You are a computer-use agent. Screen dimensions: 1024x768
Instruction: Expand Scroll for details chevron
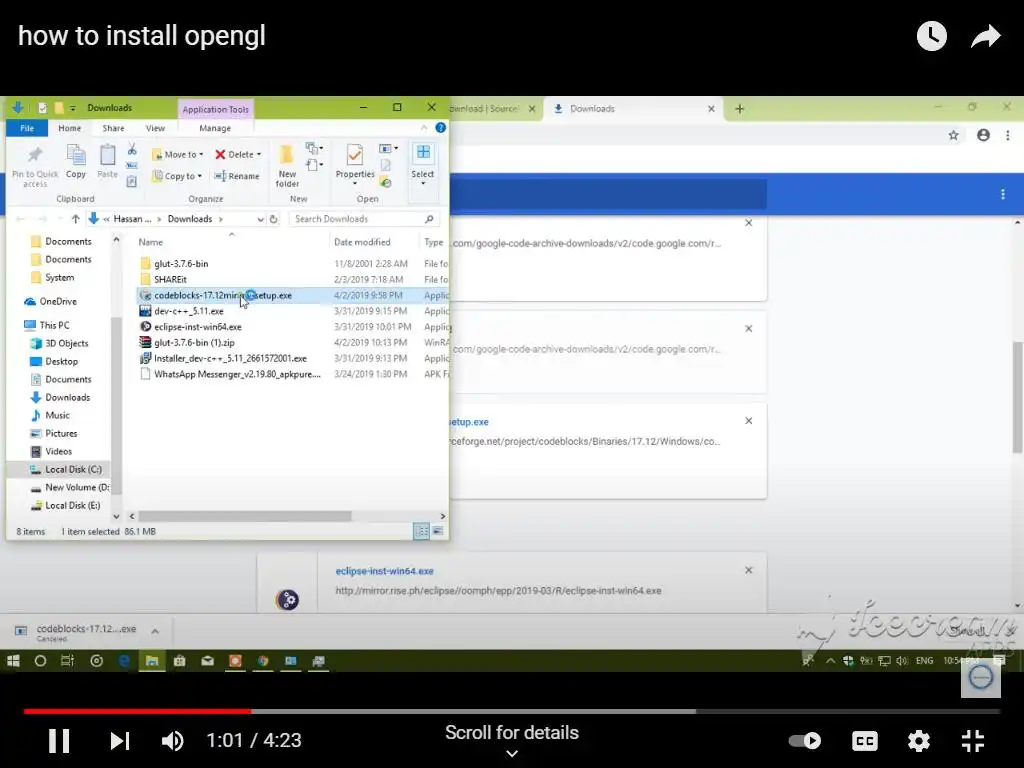[512, 754]
